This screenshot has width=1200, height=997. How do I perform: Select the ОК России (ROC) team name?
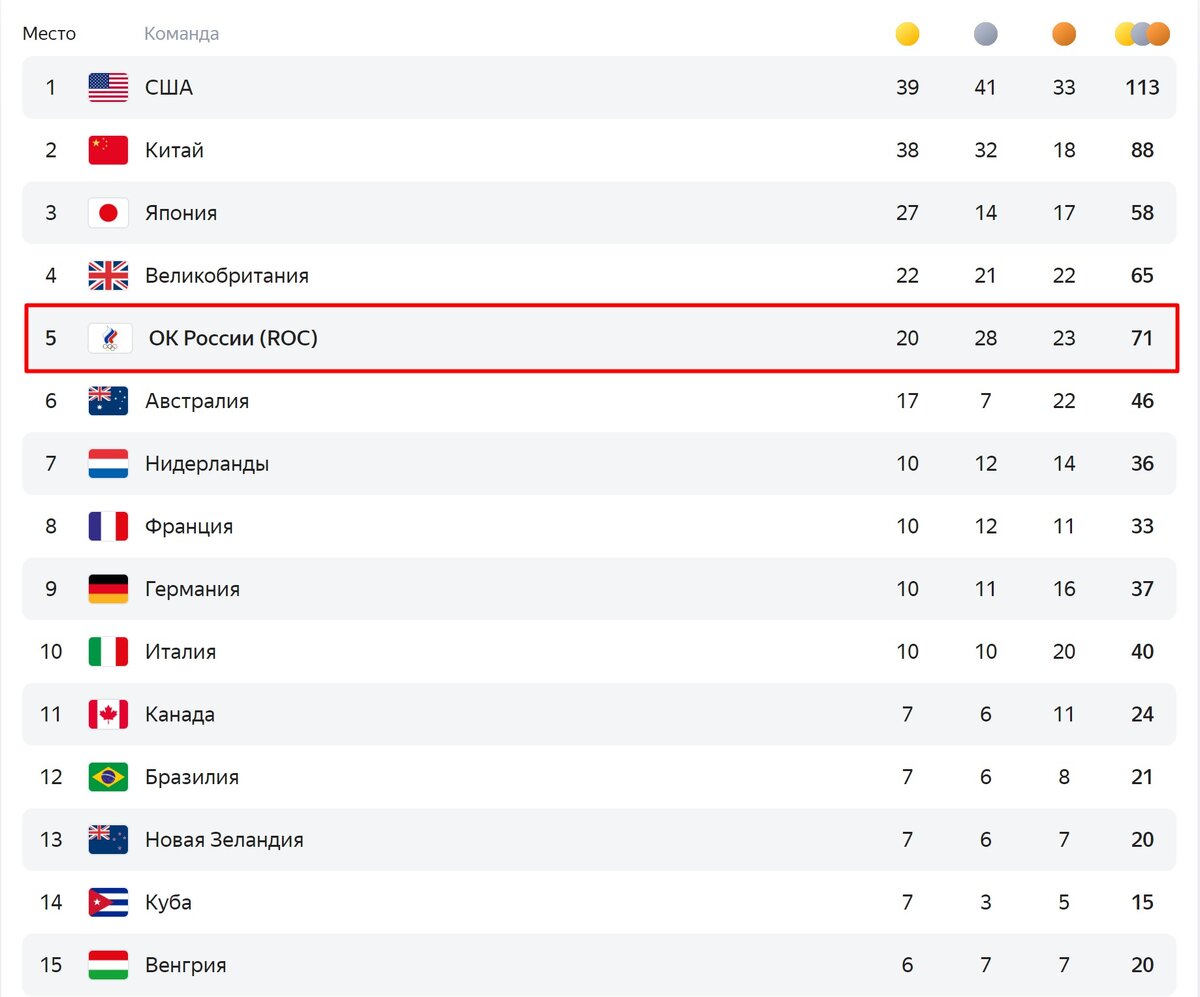[233, 339]
